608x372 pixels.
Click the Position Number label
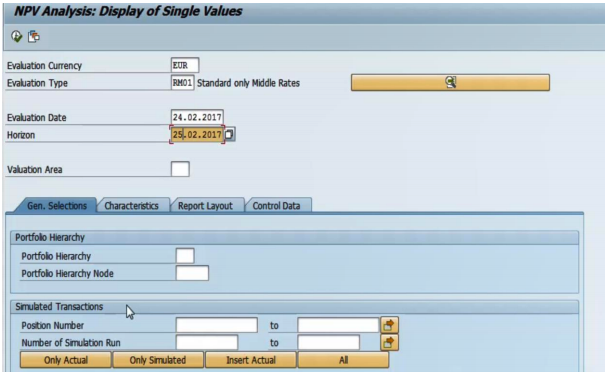(x=52, y=325)
